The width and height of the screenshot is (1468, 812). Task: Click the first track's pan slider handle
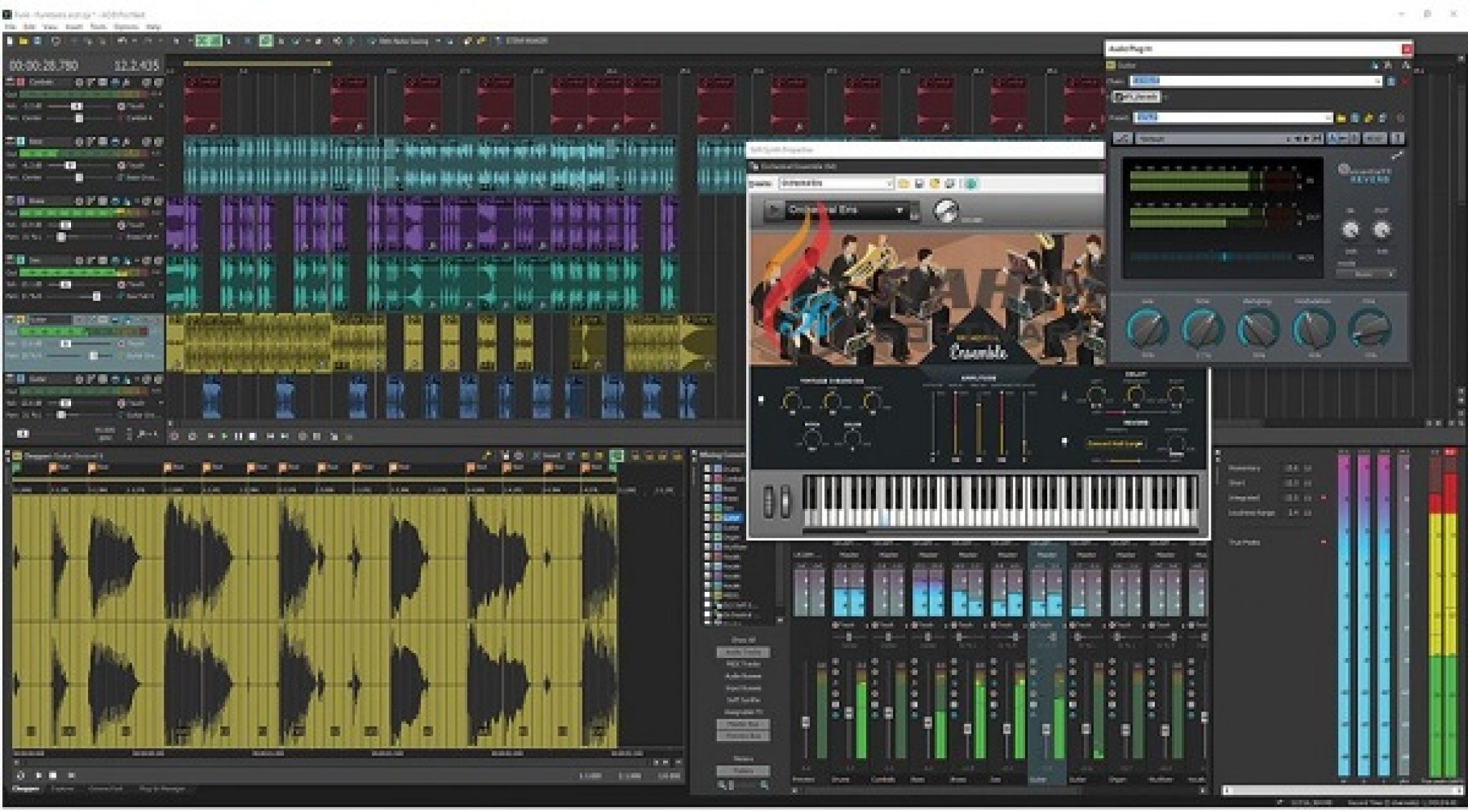[x=80, y=118]
